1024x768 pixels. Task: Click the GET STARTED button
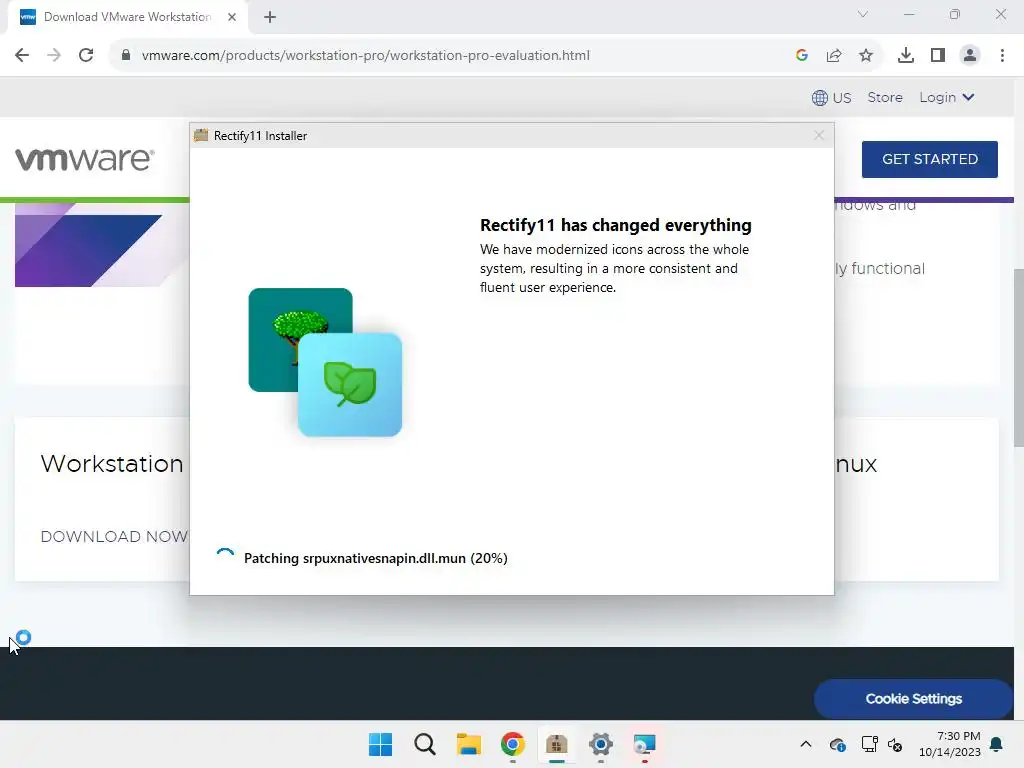pos(929,159)
